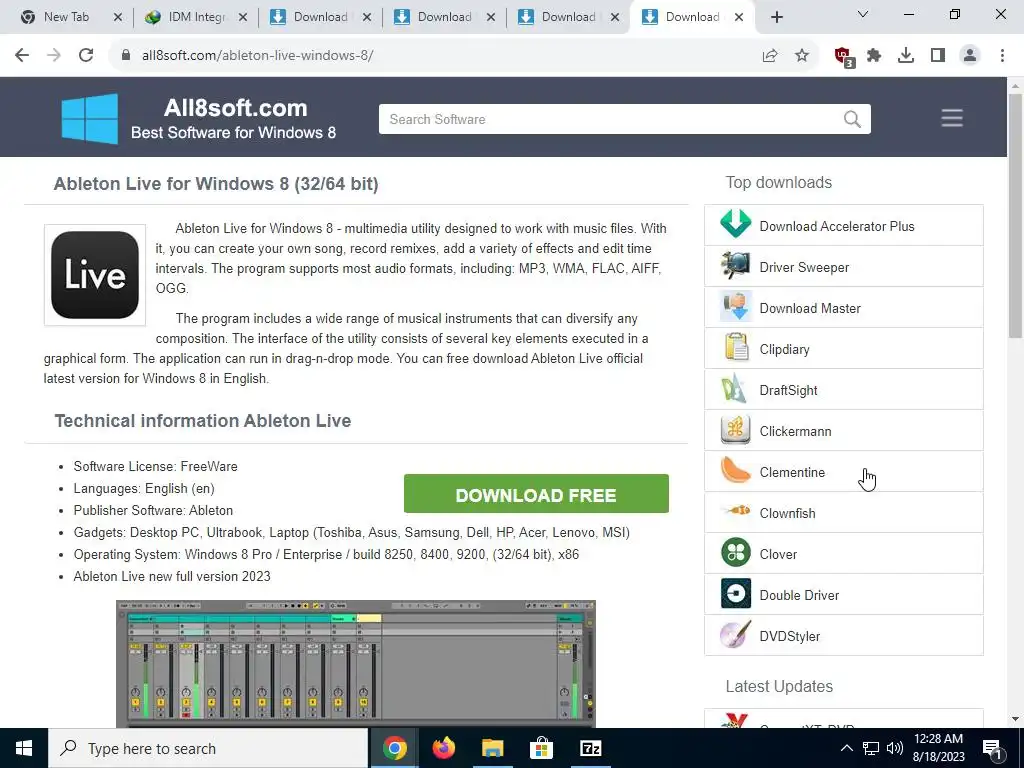Viewport: 1024px width, 768px height.
Task: Open Firefox from the taskbar
Action: click(x=444, y=748)
